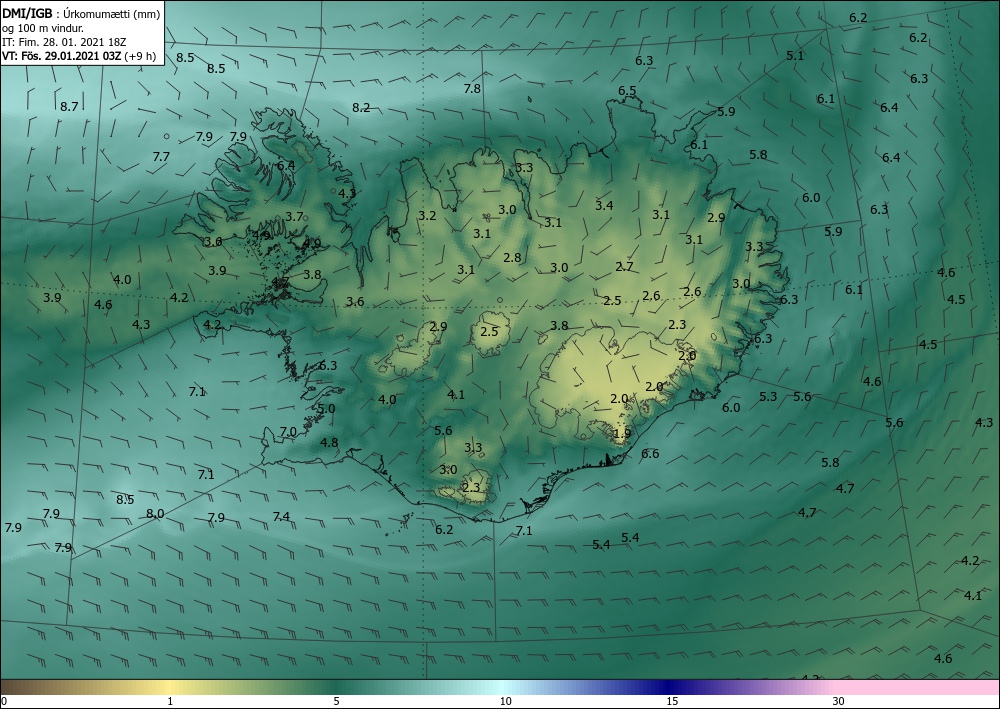Click the 2.5 value inside the small central glacier

489,332
